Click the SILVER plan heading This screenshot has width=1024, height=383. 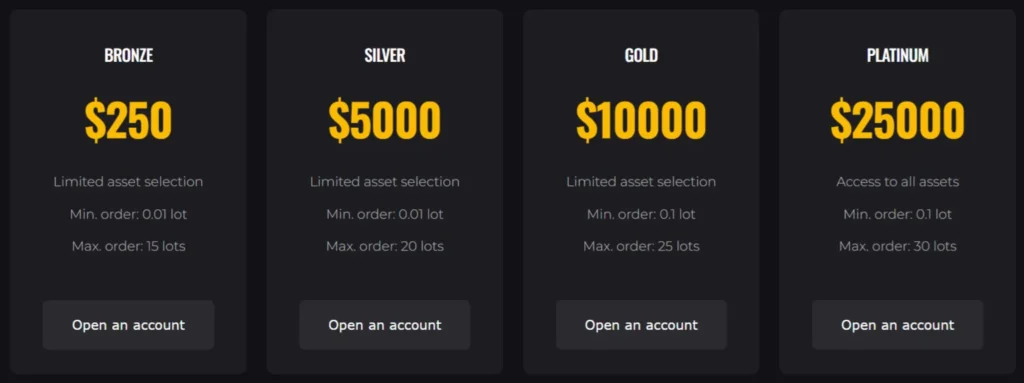385,56
